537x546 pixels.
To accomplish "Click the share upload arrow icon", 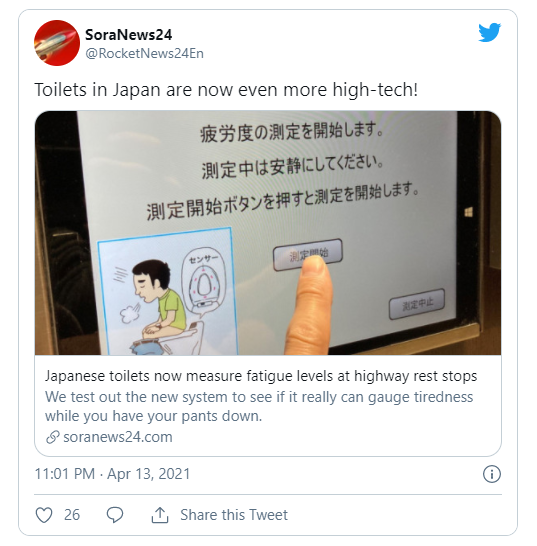I will [x=160, y=515].
